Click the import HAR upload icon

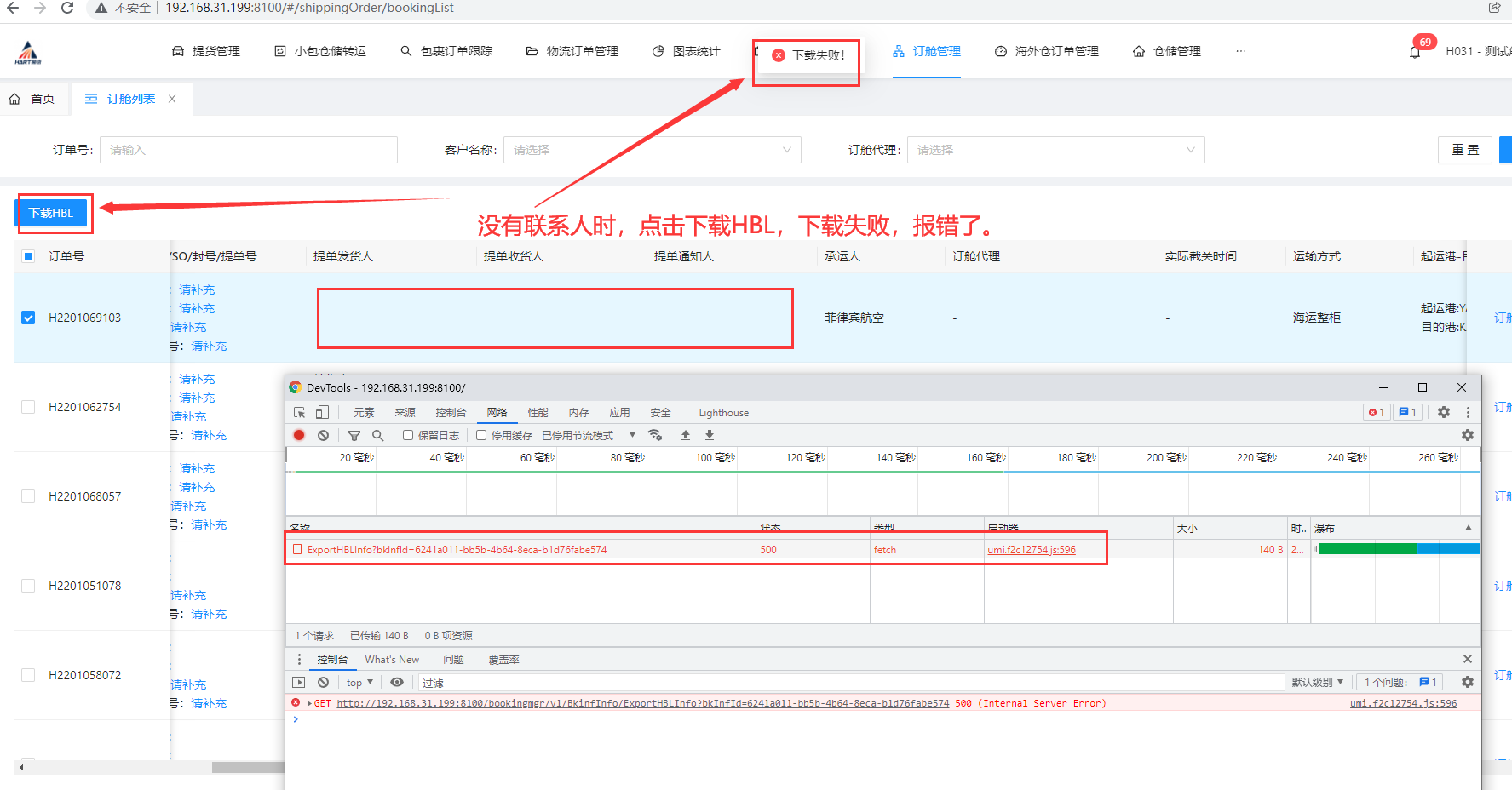tap(686, 435)
